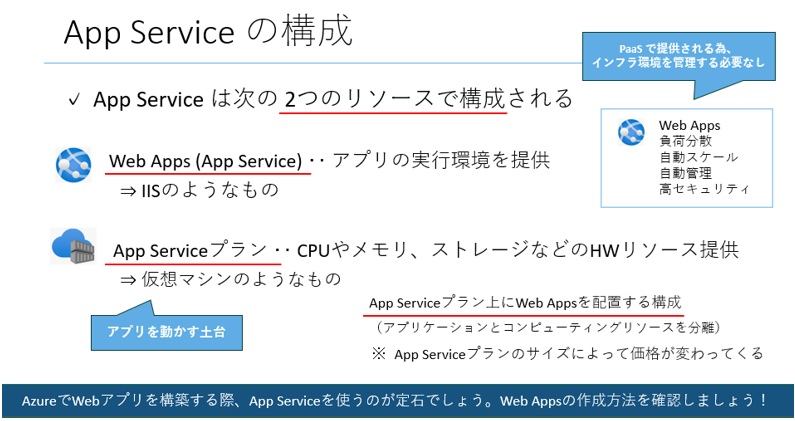
Task: Click the 'アプリを動かす土台' callout box
Action: (166, 332)
